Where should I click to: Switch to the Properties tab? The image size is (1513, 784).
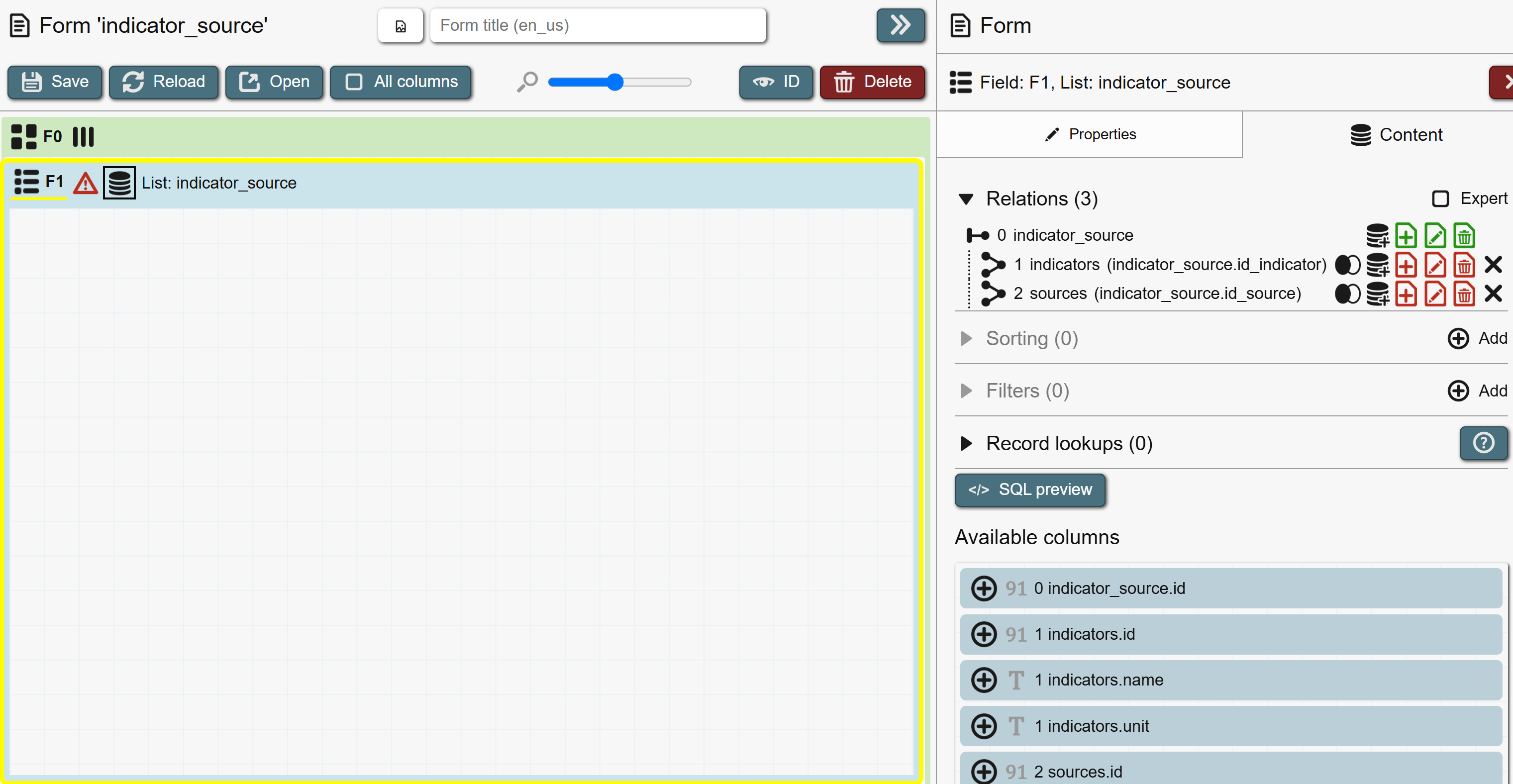[1090, 134]
